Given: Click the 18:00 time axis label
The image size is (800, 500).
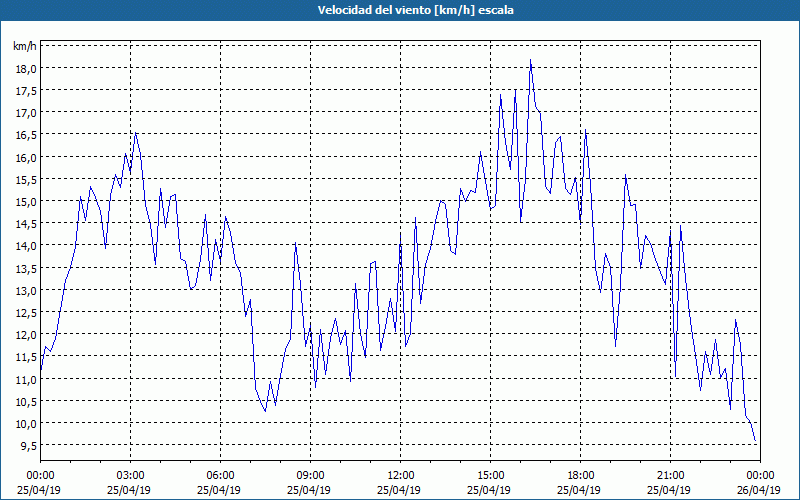Looking at the screenshot, I should [x=581, y=476].
